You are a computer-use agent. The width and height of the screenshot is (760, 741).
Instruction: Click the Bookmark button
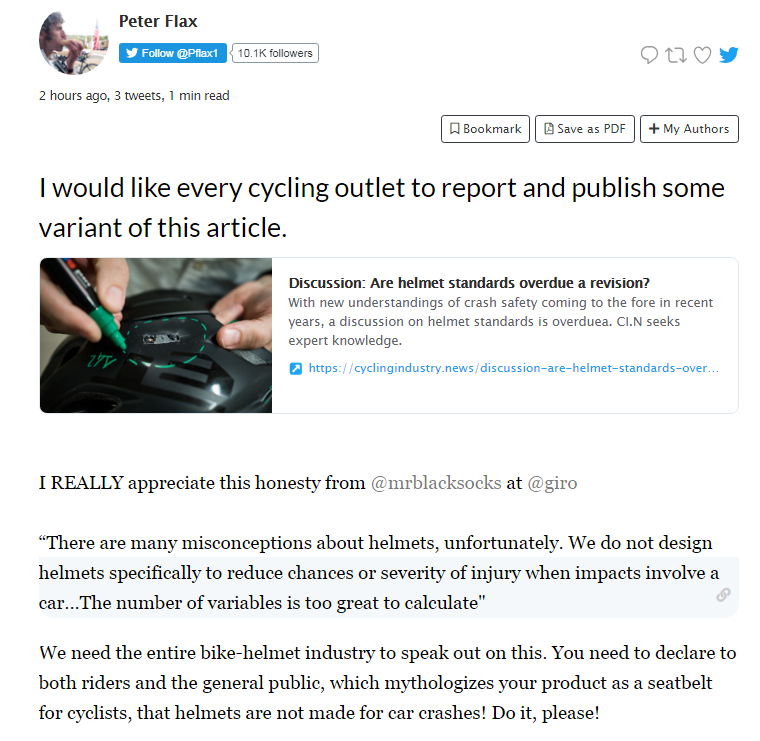coord(485,129)
